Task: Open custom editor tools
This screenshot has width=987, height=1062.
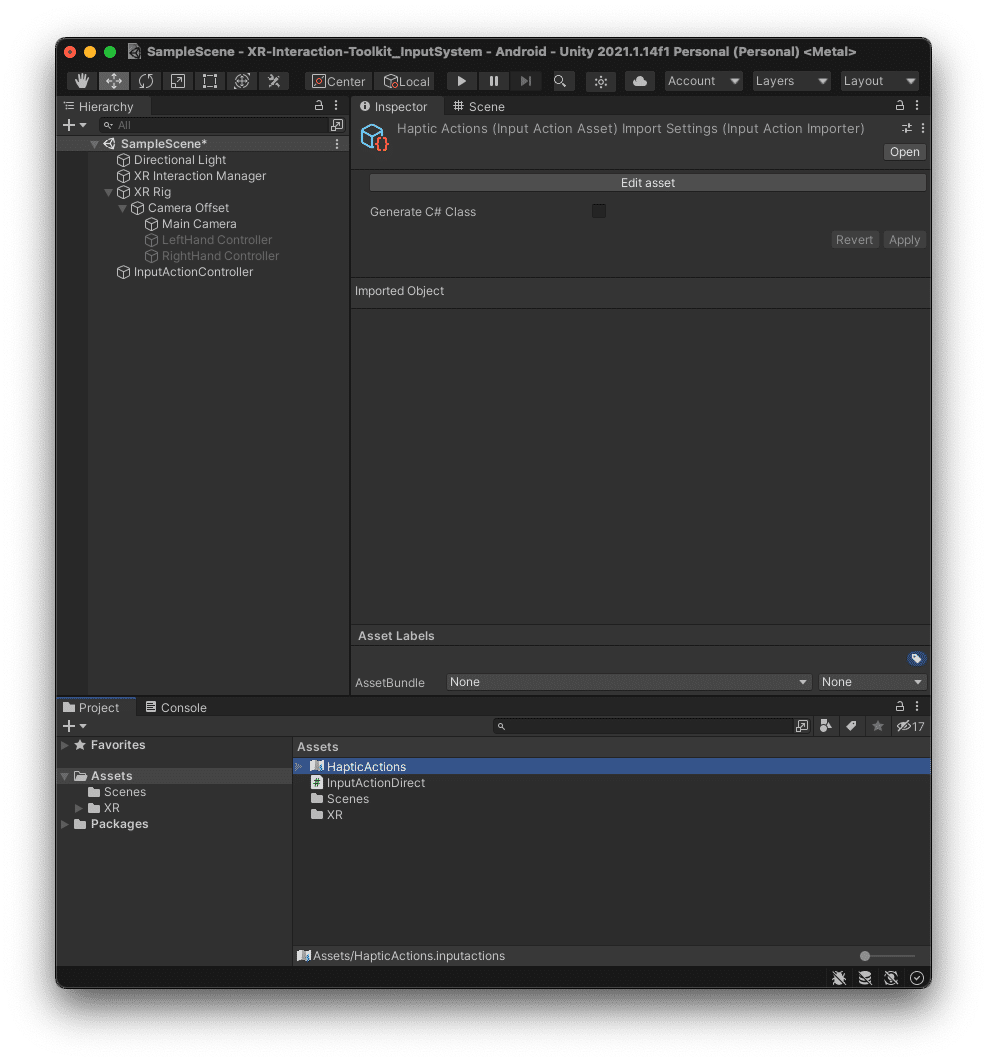Action: pos(274,81)
